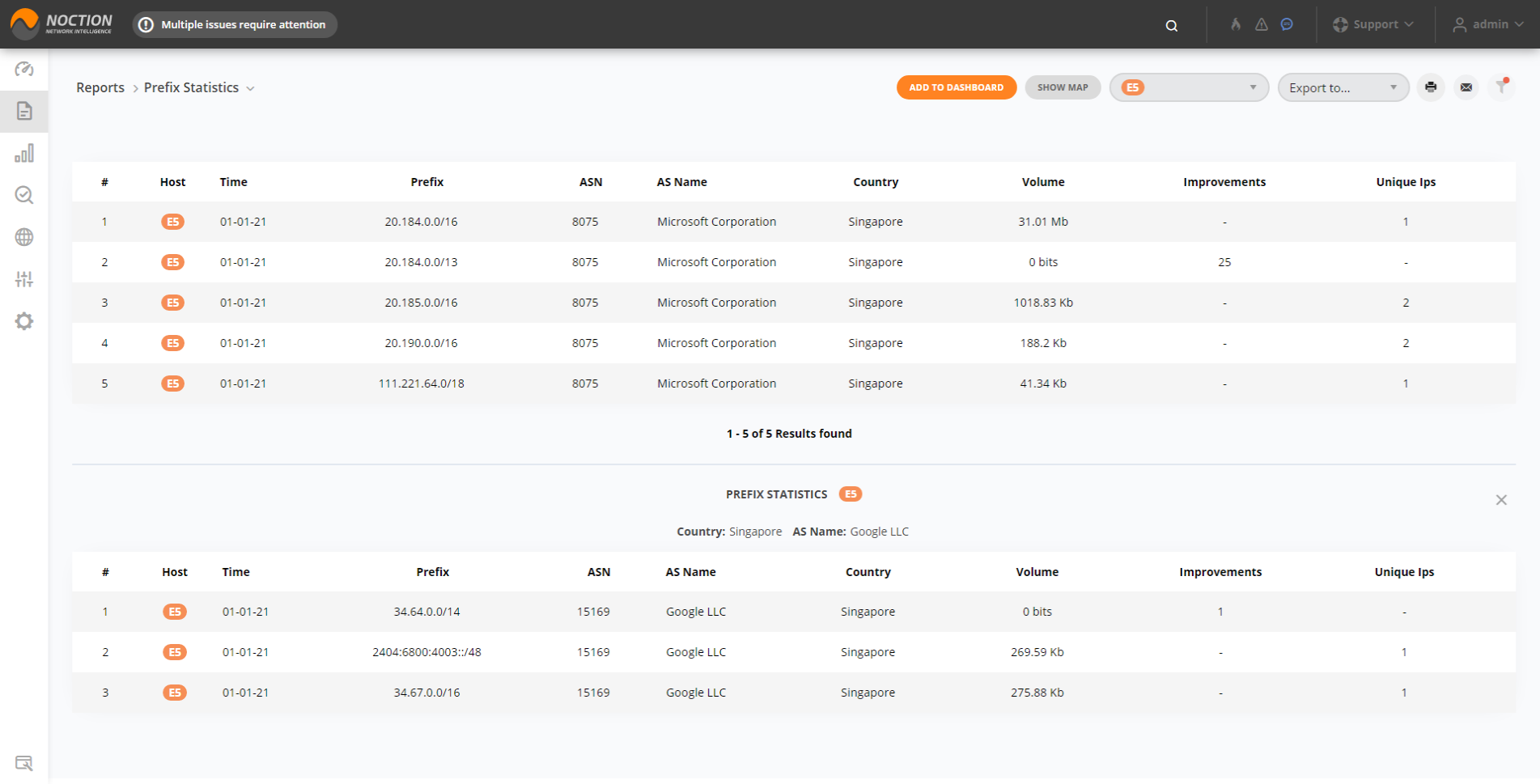Open the Reports document sidebar icon
The image size is (1540, 784).
click(24, 111)
